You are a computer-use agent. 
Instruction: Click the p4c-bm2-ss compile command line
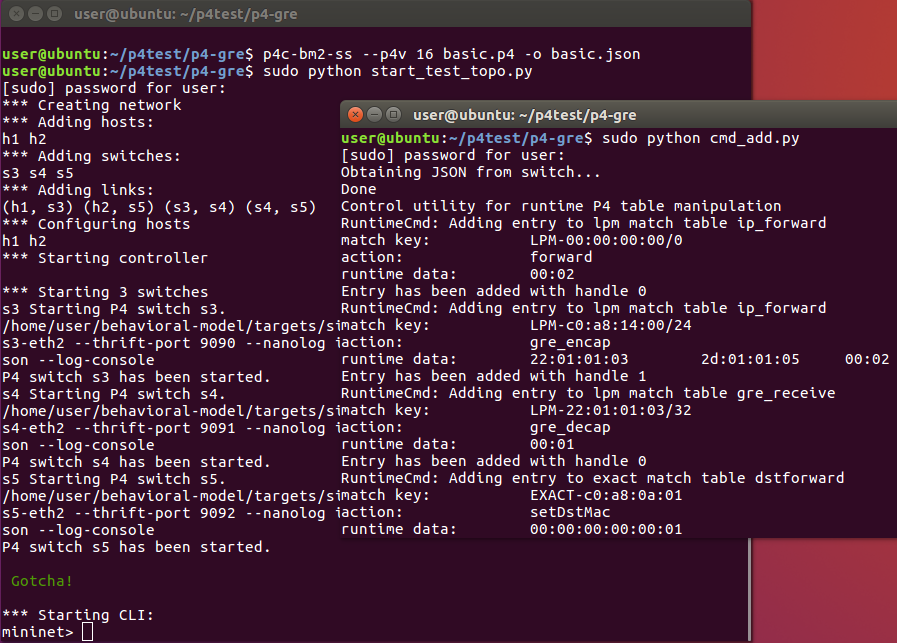click(x=451, y=54)
